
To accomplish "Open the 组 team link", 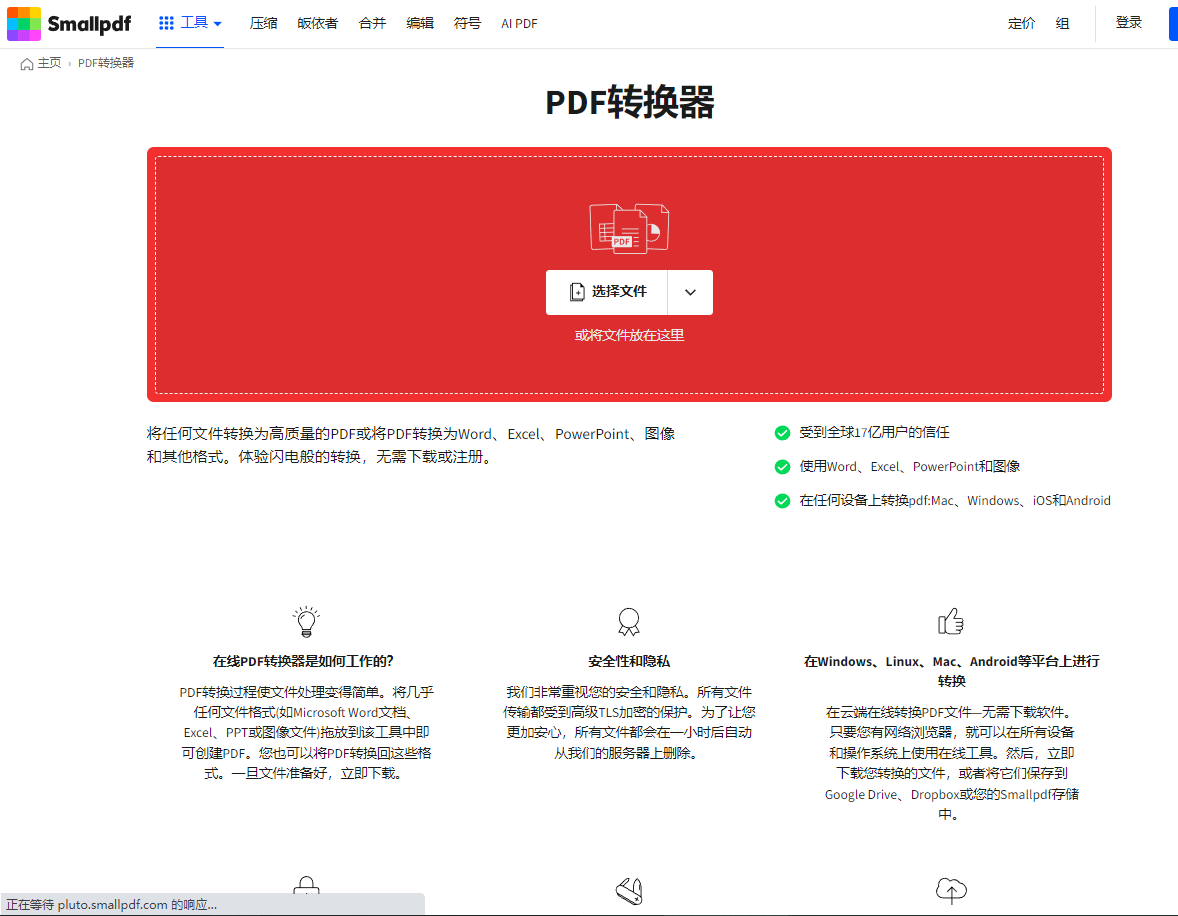I will click(x=1062, y=23).
